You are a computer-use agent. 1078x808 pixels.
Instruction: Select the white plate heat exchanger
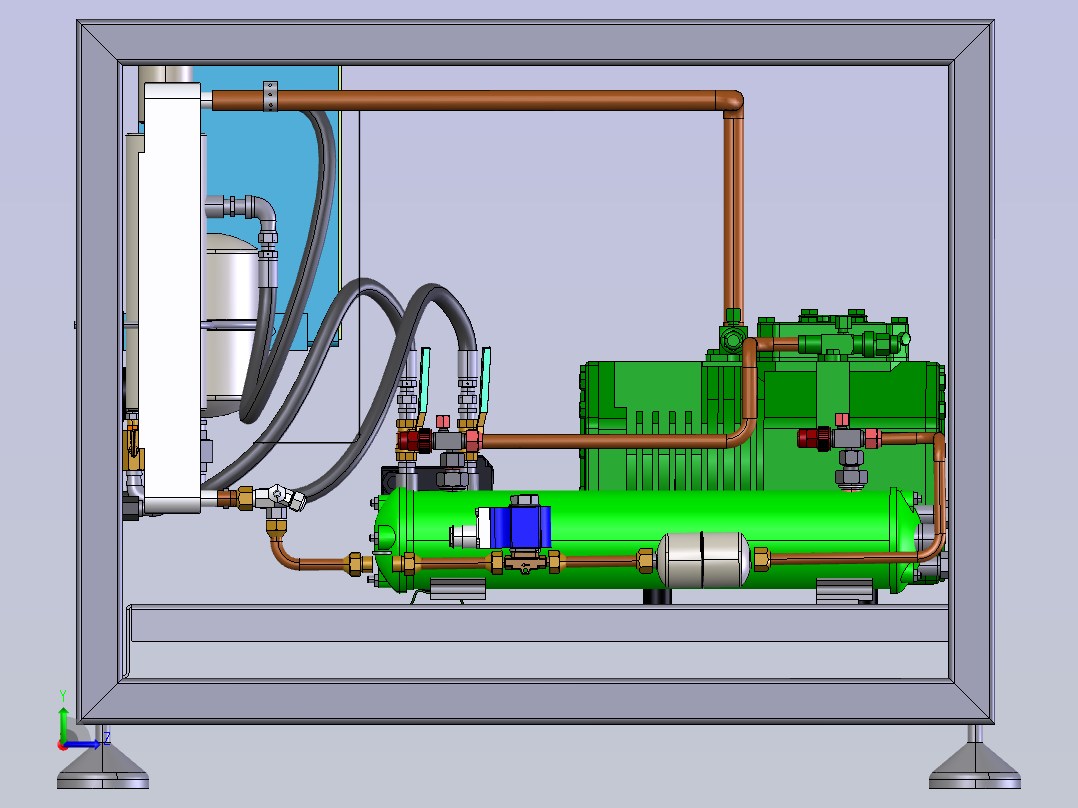(172, 298)
